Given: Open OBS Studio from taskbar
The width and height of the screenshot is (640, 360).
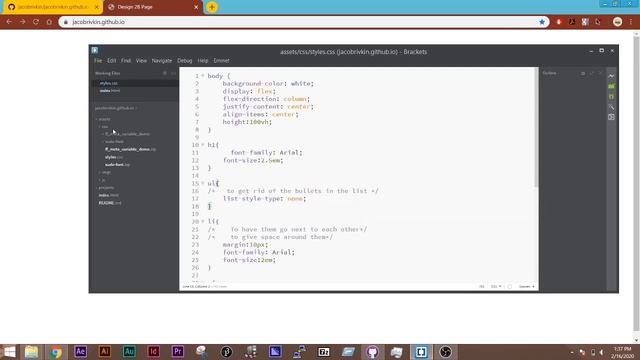Looking at the screenshot, I should pyautogui.click(x=445, y=351).
